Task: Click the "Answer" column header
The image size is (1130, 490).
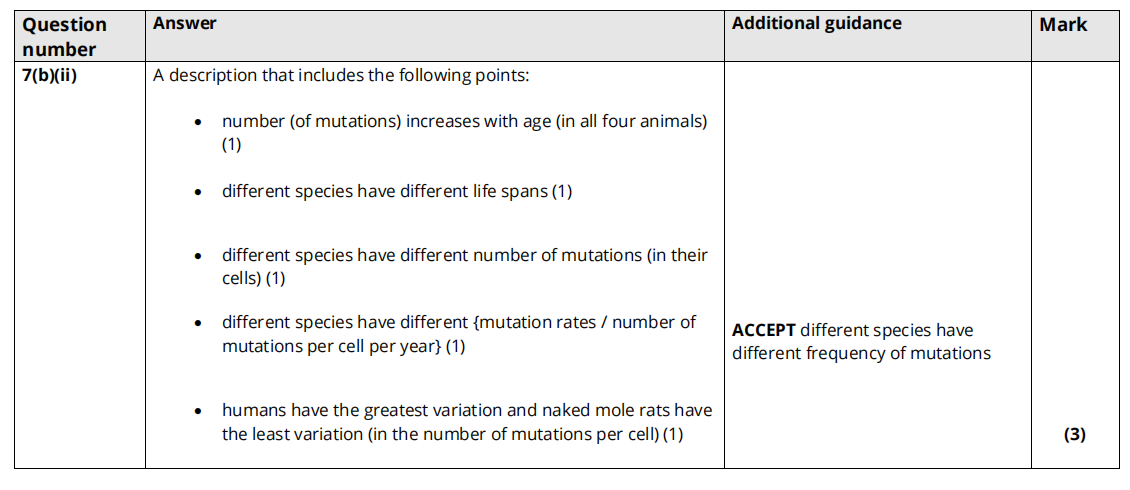Action: [x=185, y=23]
